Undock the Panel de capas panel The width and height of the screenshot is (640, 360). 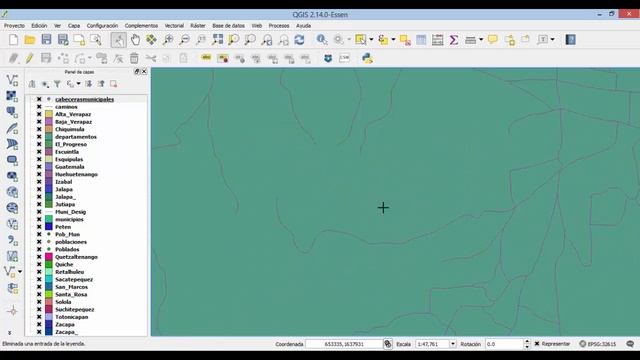[137, 71]
